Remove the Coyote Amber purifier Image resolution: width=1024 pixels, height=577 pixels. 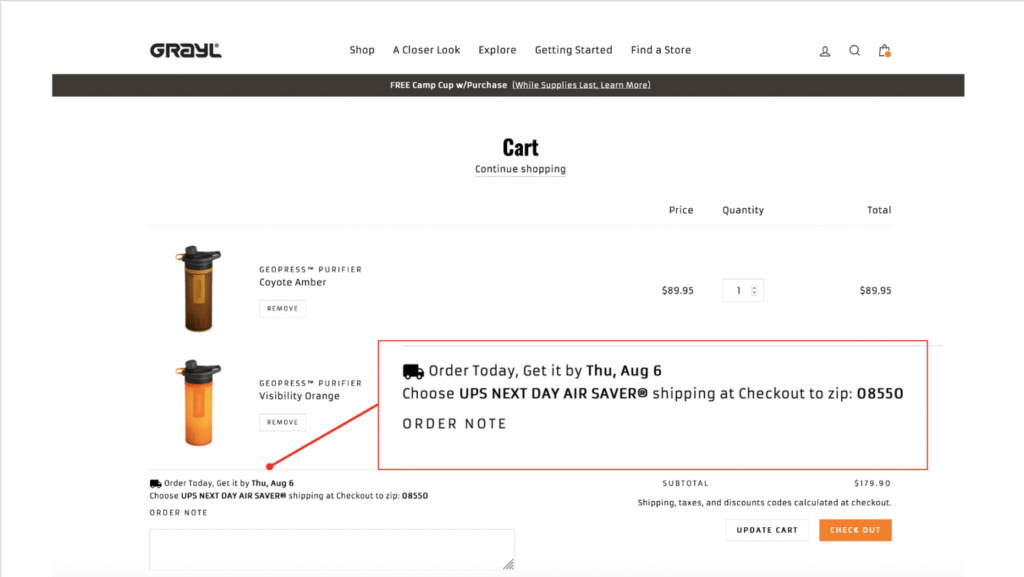[282, 309]
